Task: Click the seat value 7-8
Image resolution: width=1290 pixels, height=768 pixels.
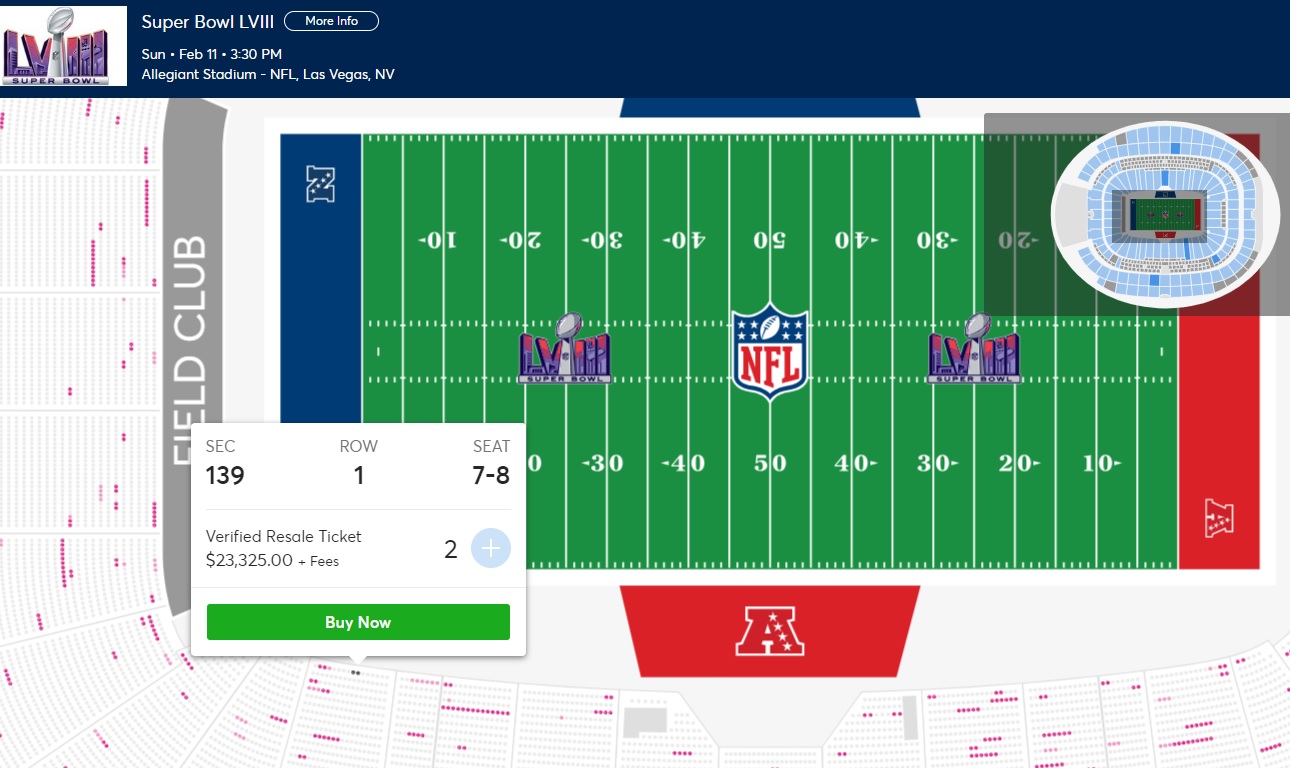Action: point(491,475)
